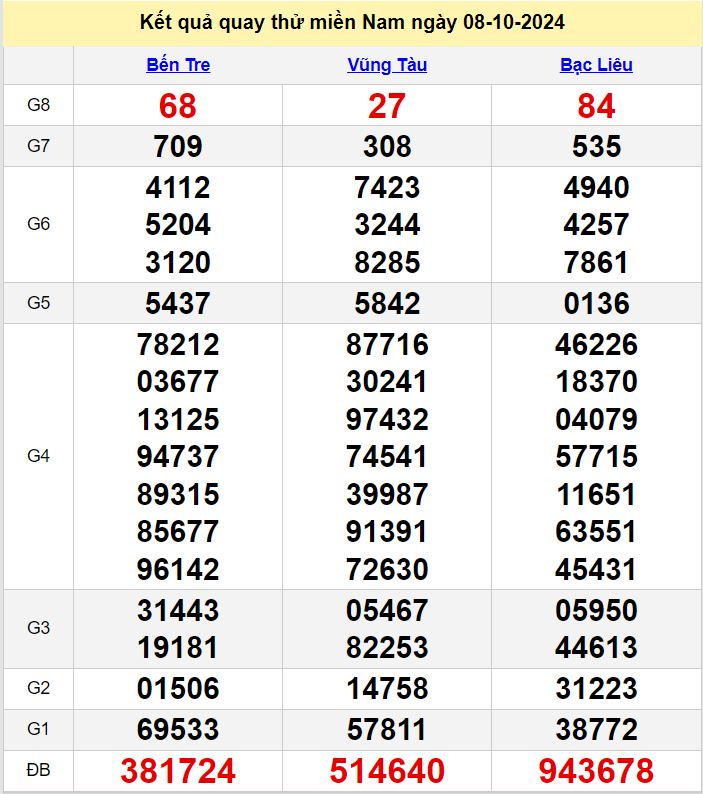Click G4 number 30241
This screenshot has height=794, width=703.
pos(387,381)
